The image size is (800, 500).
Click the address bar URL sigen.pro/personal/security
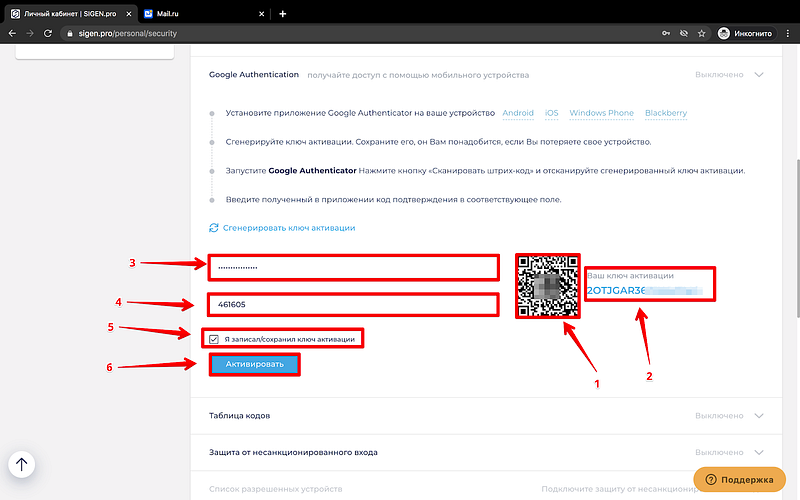pos(128,33)
